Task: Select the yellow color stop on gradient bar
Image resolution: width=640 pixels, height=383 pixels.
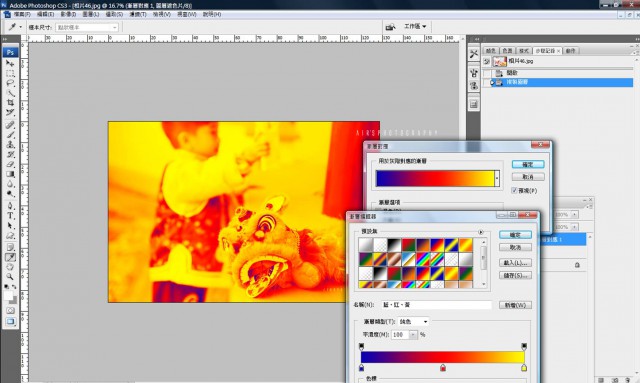Action: pos(524,367)
